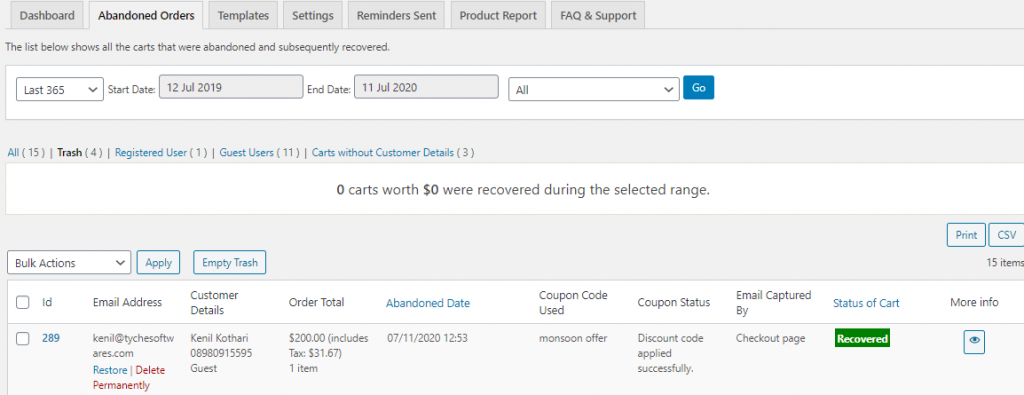Viewport: 1024px width, 395px height.
Task: Click the Order Total column header
Action: pos(316,302)
